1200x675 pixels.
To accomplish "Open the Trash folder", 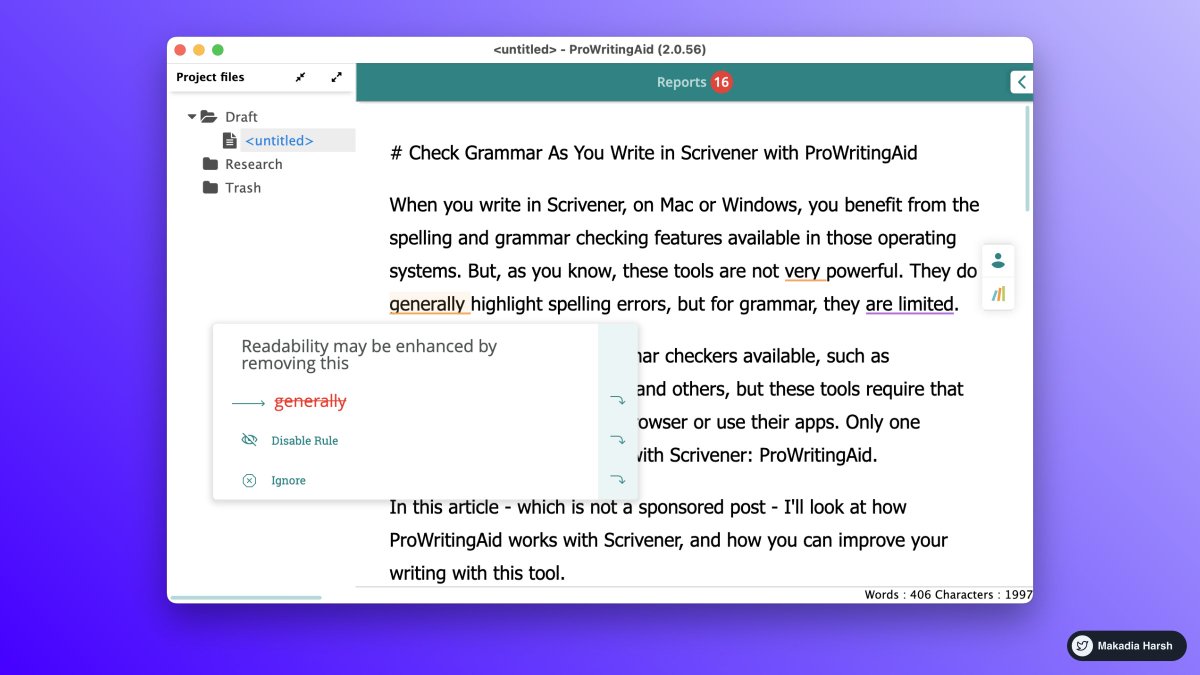I will click(x=243, y=188).
